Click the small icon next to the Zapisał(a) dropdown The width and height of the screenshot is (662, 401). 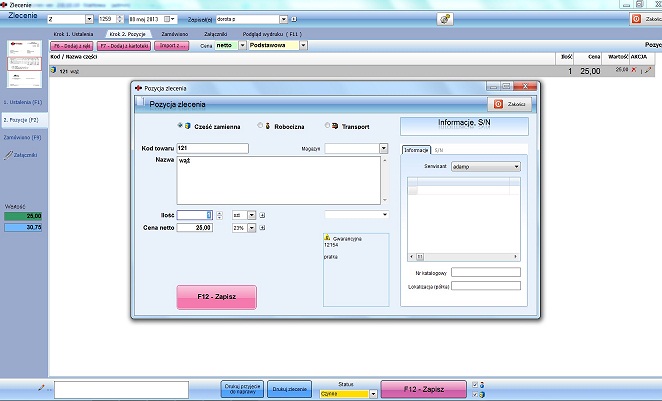click(x=294, y=19)
